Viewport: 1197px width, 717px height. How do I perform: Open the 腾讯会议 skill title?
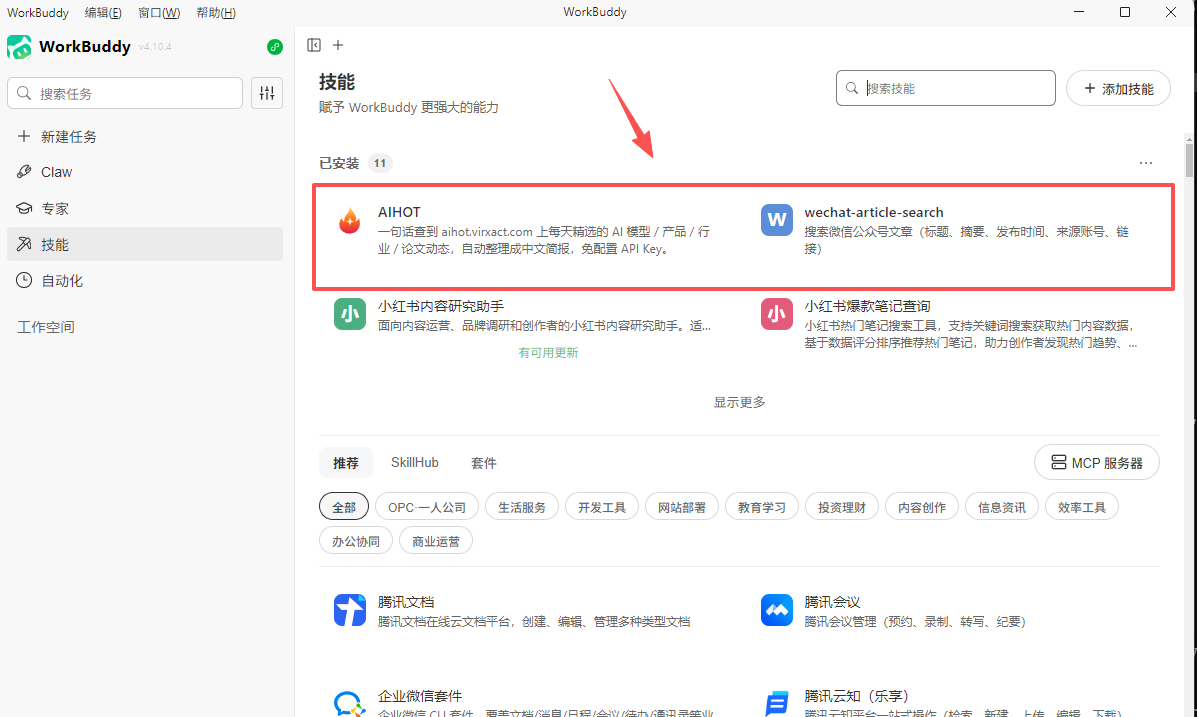tap(832, 602)
